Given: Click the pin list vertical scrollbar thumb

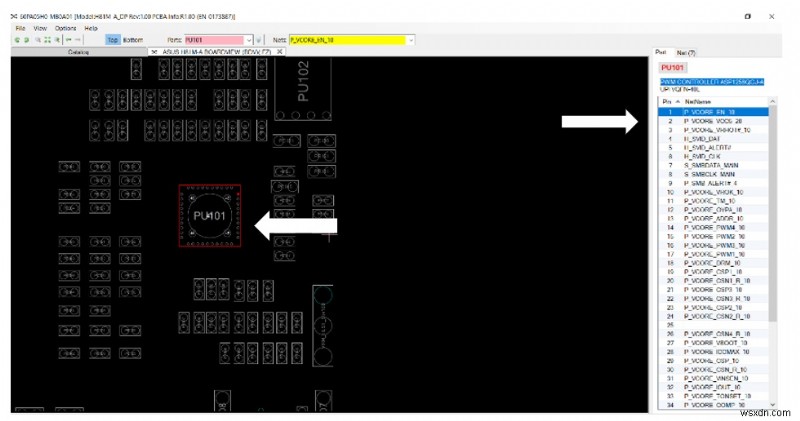Looking at the screenshot, I should pos(772,213).
